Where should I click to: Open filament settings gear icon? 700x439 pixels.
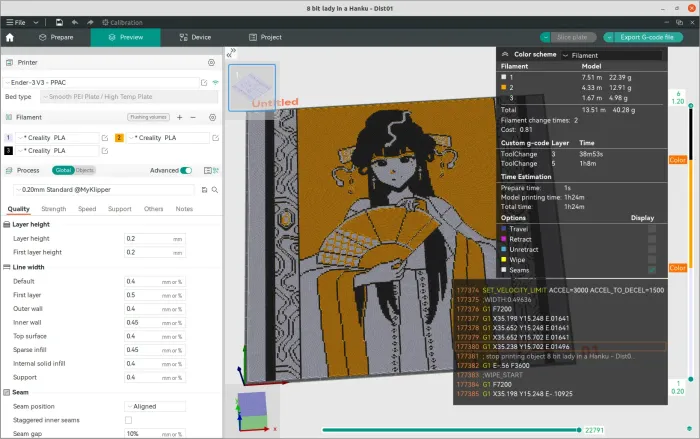(212, 117)
